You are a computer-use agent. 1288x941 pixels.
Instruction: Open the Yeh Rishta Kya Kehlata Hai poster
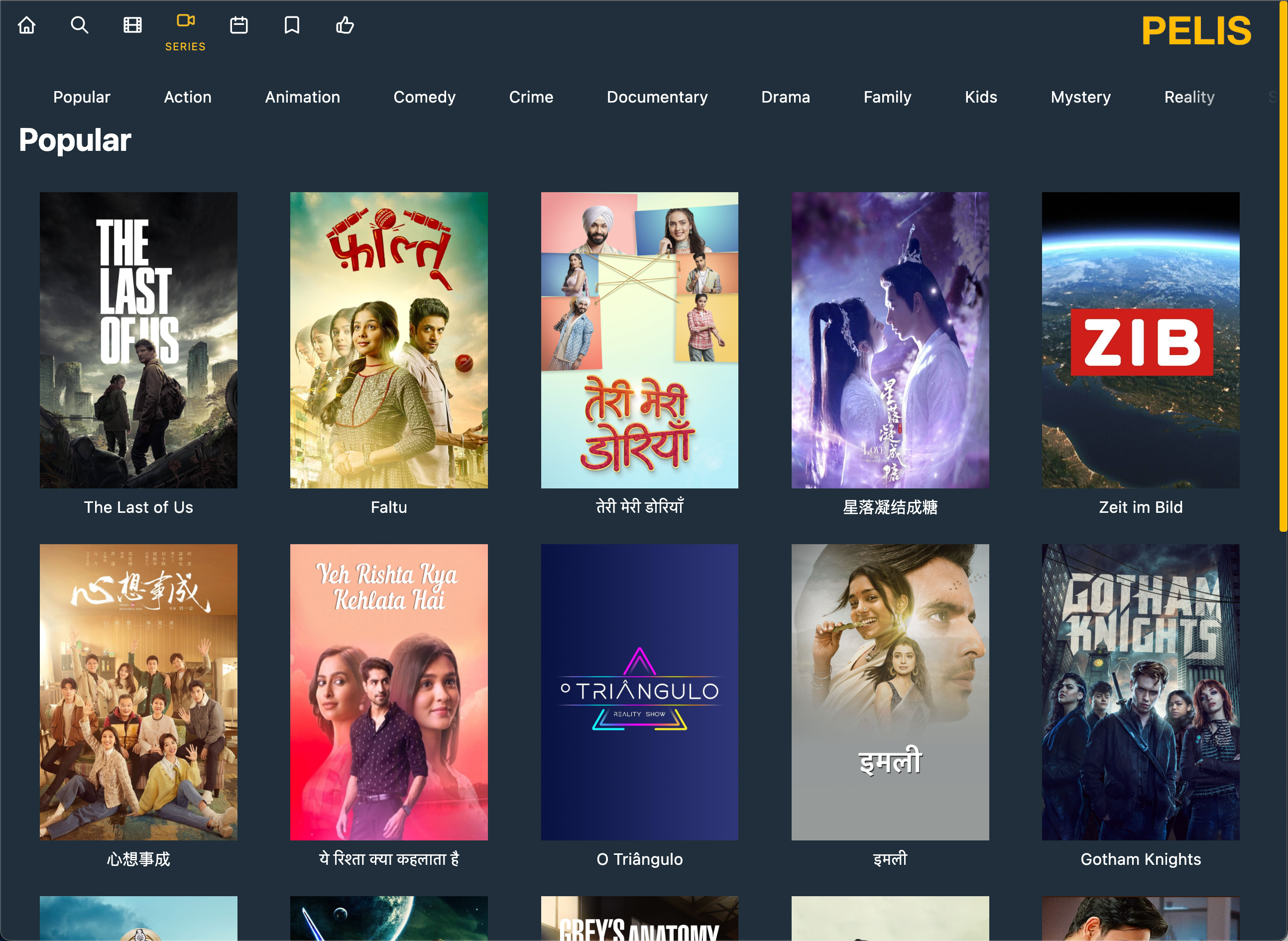click(x=389, y=692)
